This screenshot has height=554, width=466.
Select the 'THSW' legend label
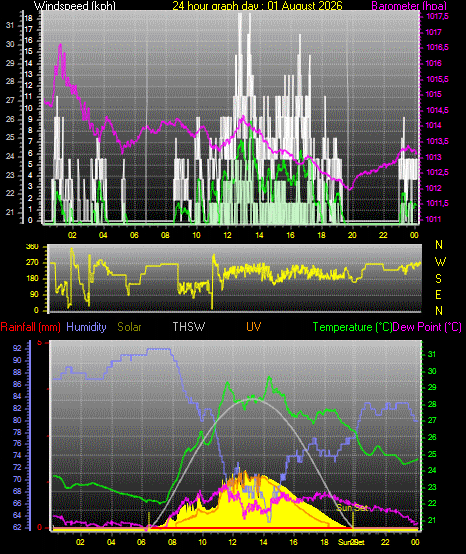(189, 327)
